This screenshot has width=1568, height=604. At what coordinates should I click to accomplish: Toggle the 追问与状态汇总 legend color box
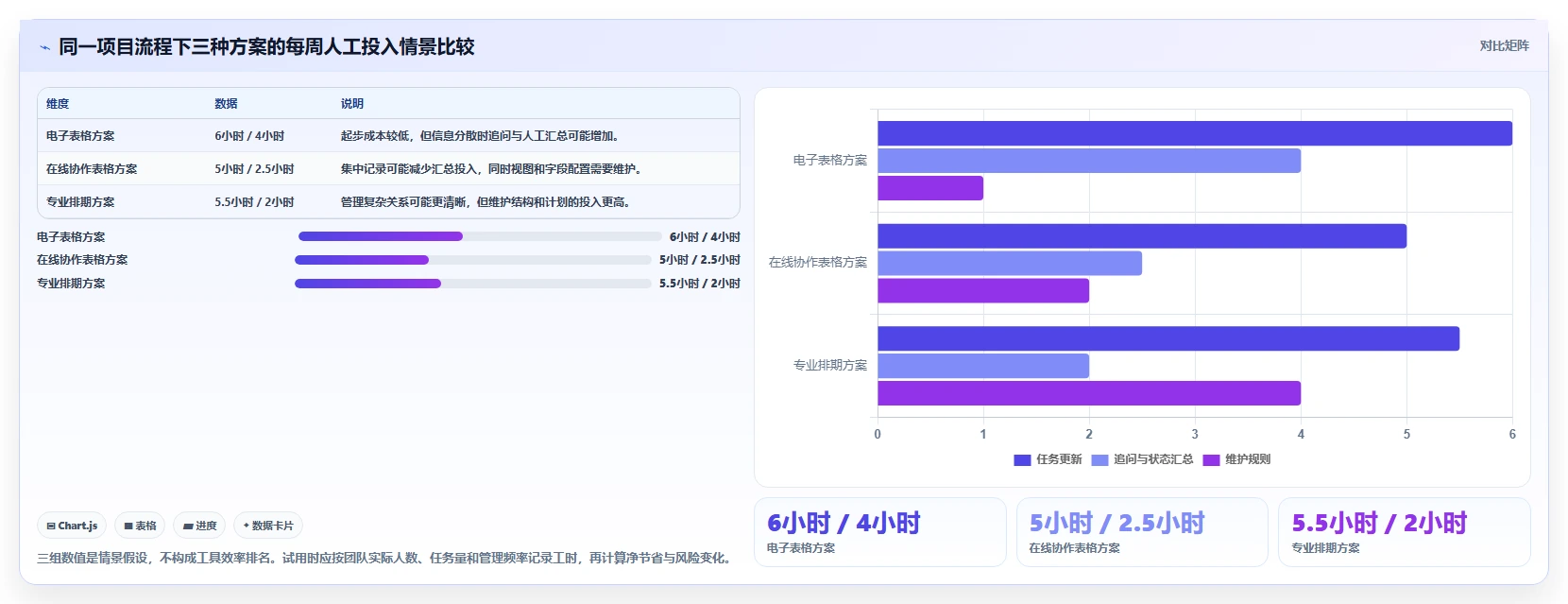click(x=1099, y=460)
